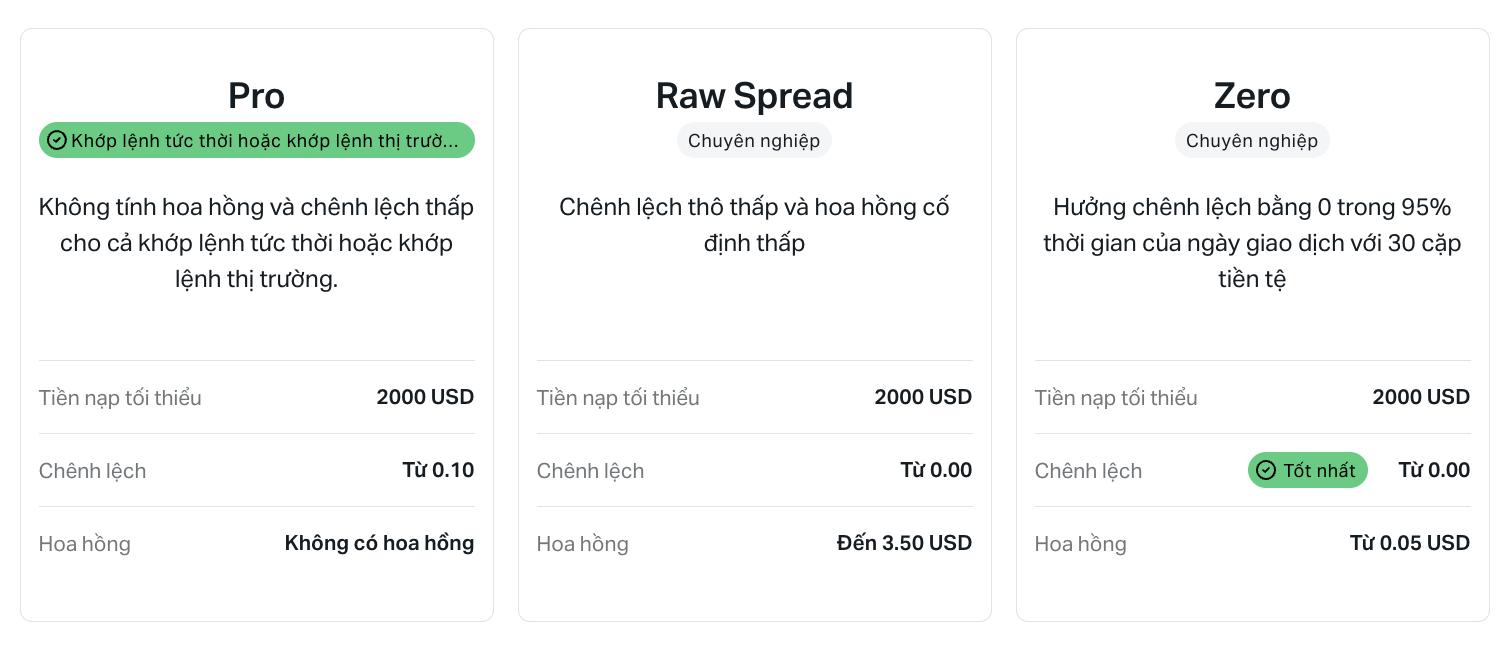Click Không có hoa hồng value
This screenshot has width=1510, height=650.
[x=379, y=543]
